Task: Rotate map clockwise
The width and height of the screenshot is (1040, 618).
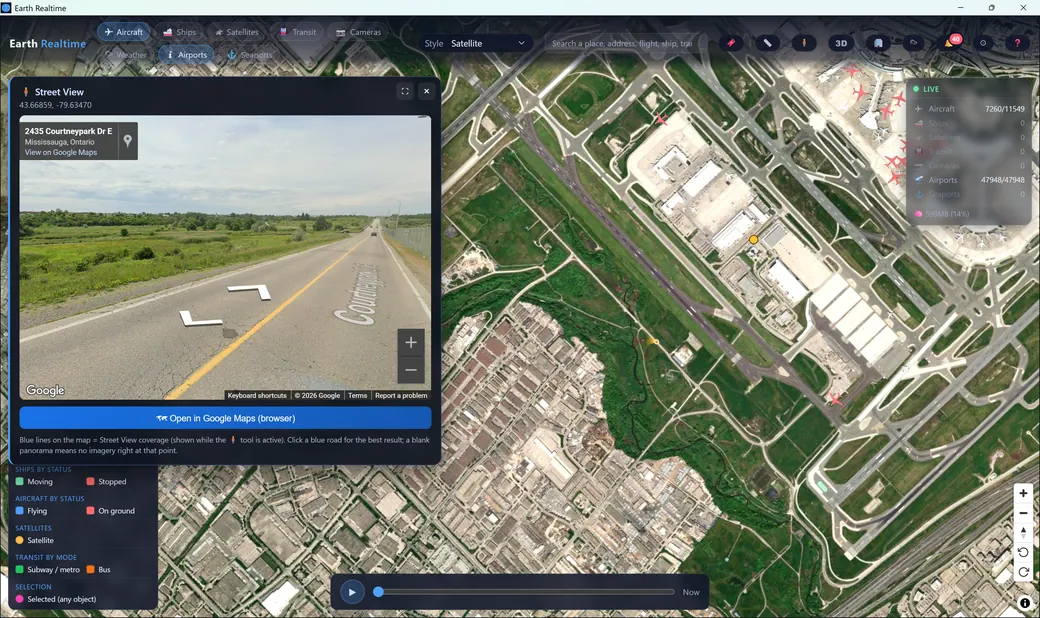Action: [1023, 572]
